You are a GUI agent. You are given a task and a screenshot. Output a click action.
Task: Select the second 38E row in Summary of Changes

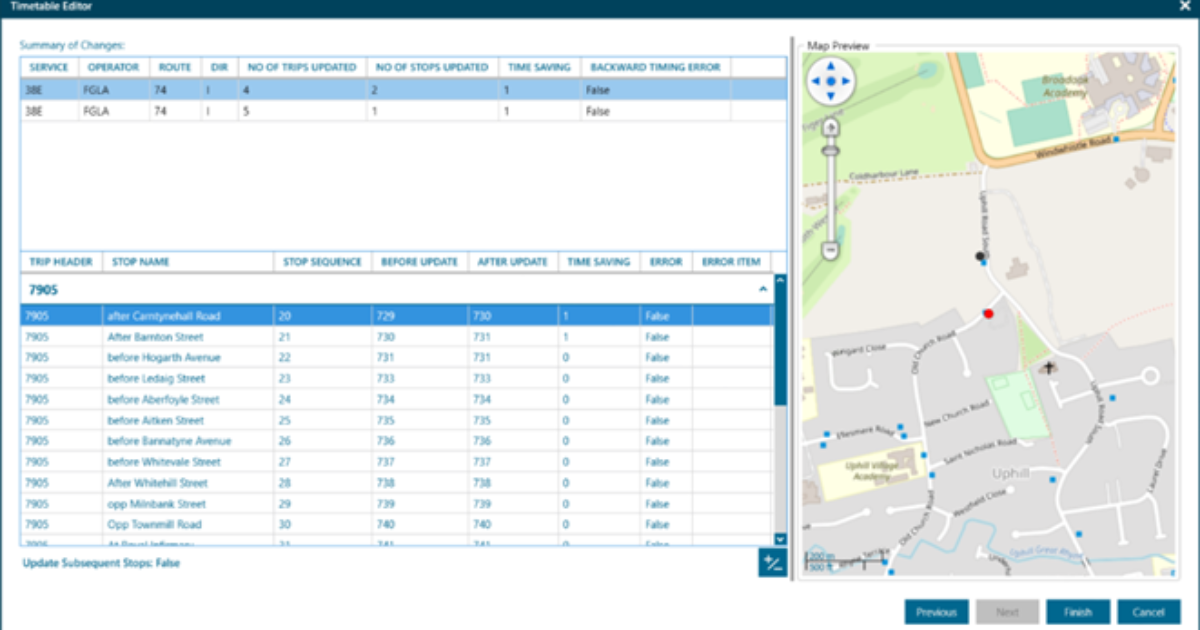click(300, 111)
